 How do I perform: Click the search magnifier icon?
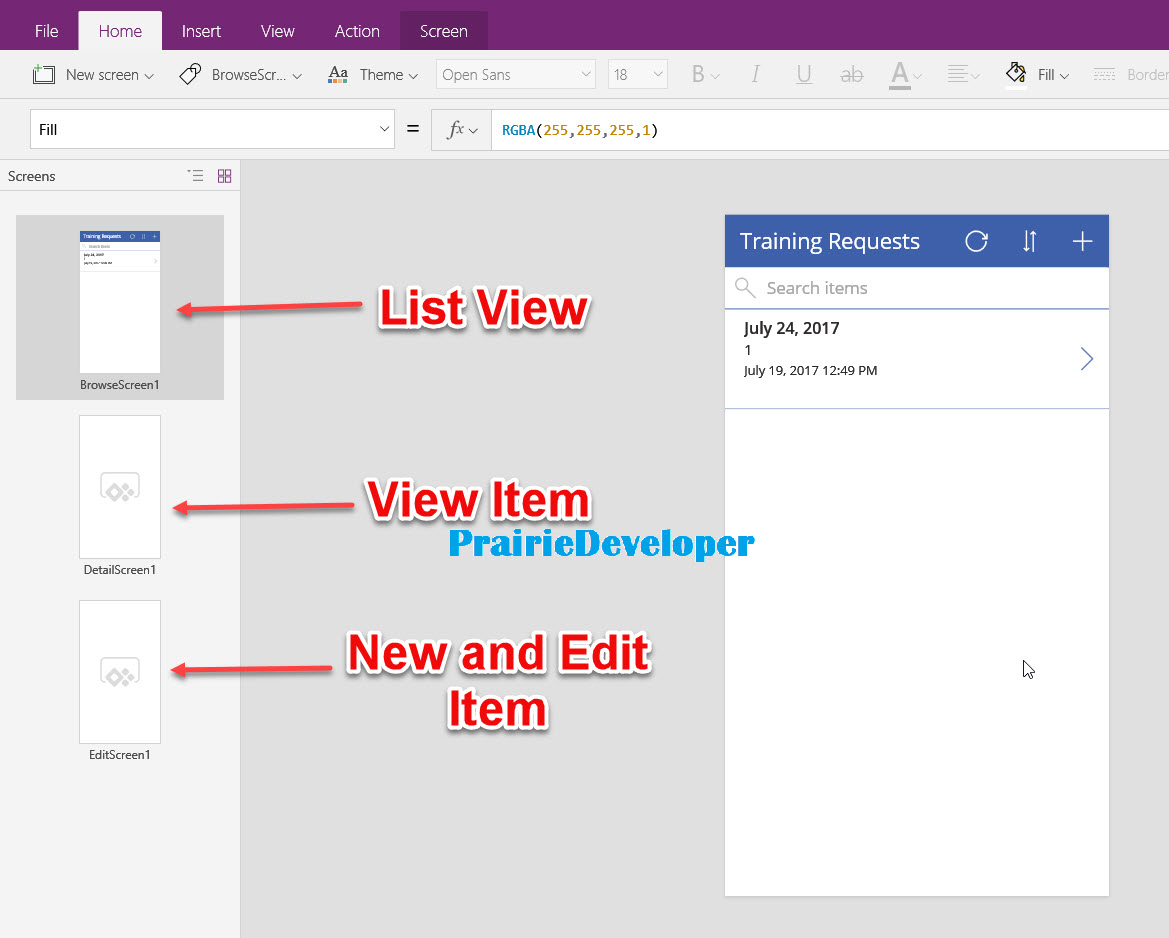point(745,288)
